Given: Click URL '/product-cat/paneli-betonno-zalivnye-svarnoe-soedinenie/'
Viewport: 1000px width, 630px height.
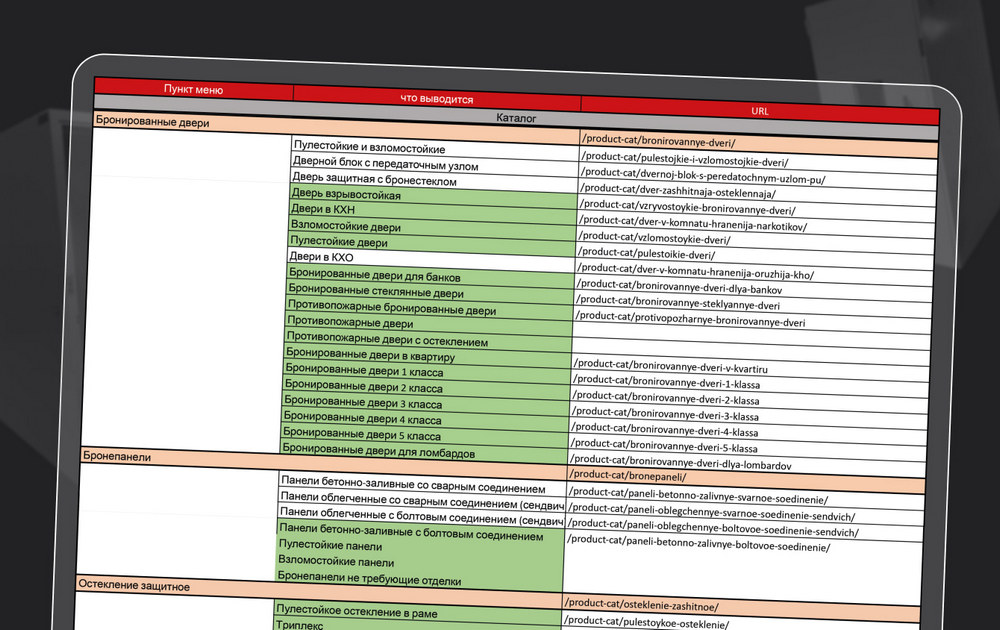Looking at the screenshot, I should 698,495.
